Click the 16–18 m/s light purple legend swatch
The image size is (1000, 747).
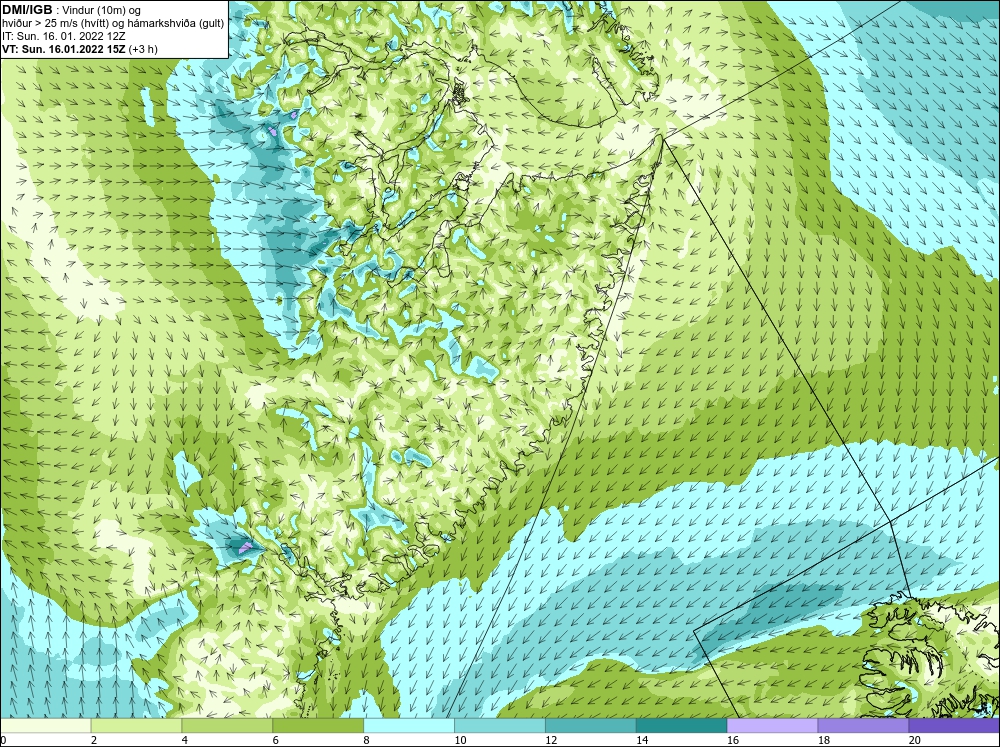pyautogui.click(x=773, y=726)
